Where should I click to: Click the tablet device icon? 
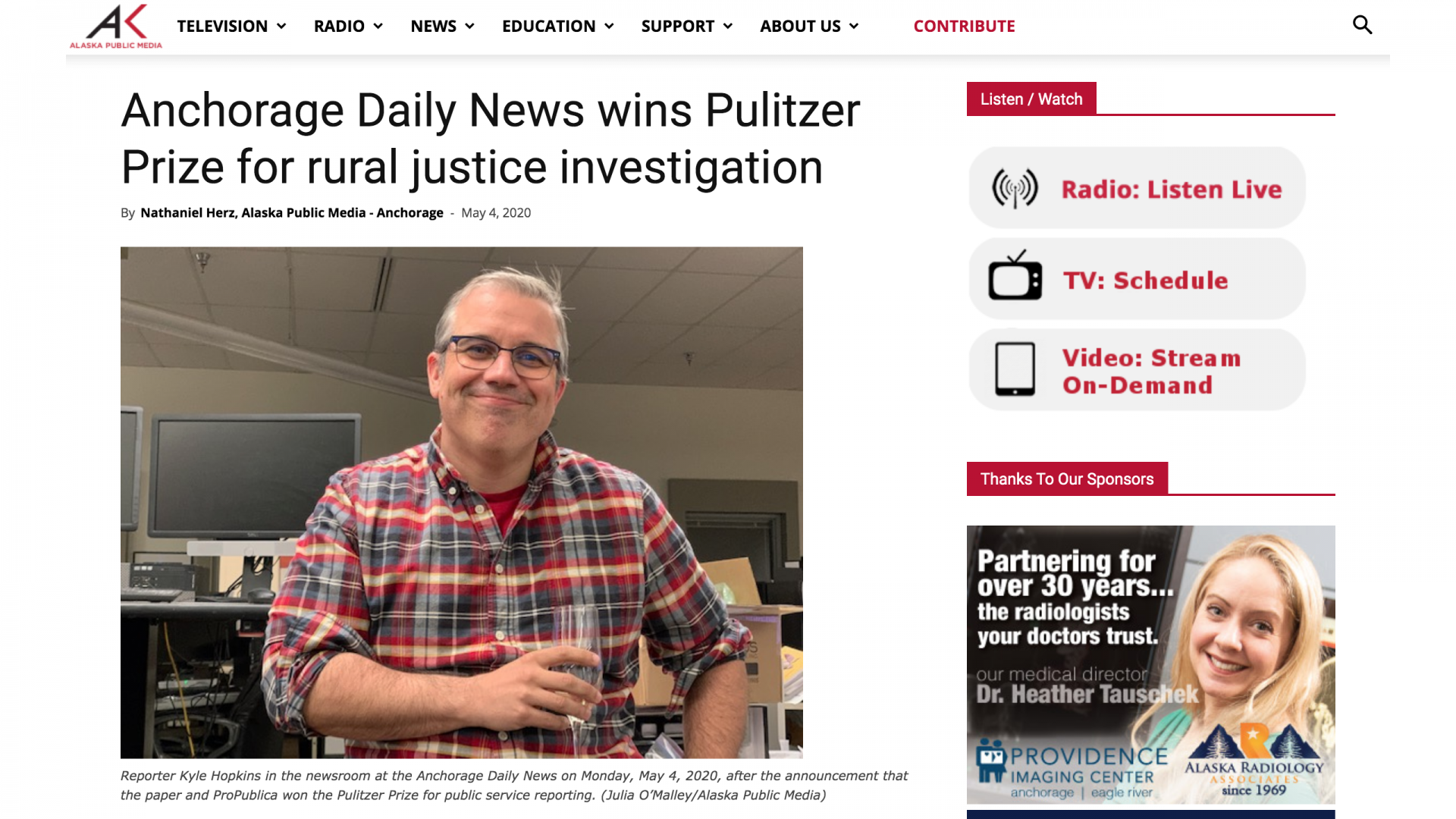coord(1015,369)
